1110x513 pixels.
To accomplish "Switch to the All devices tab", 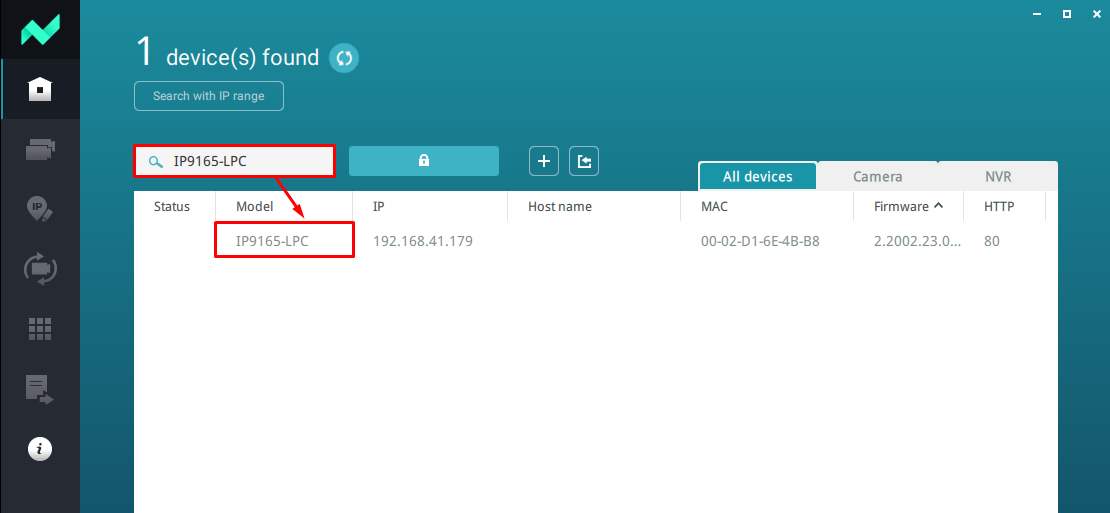I will pyautogui.click(x=757, y=176).
